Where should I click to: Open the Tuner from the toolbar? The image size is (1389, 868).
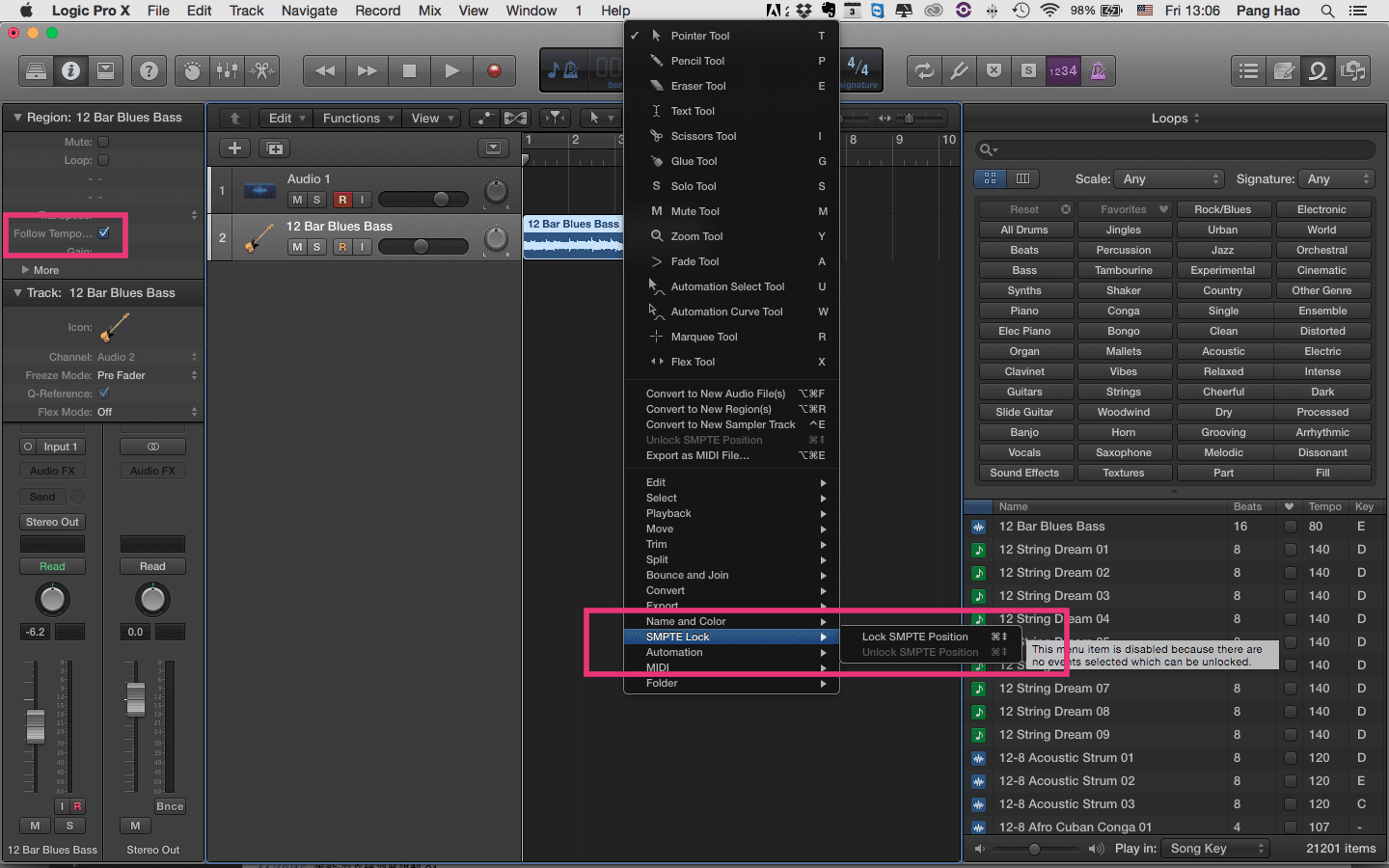click(x=959, y=70)
